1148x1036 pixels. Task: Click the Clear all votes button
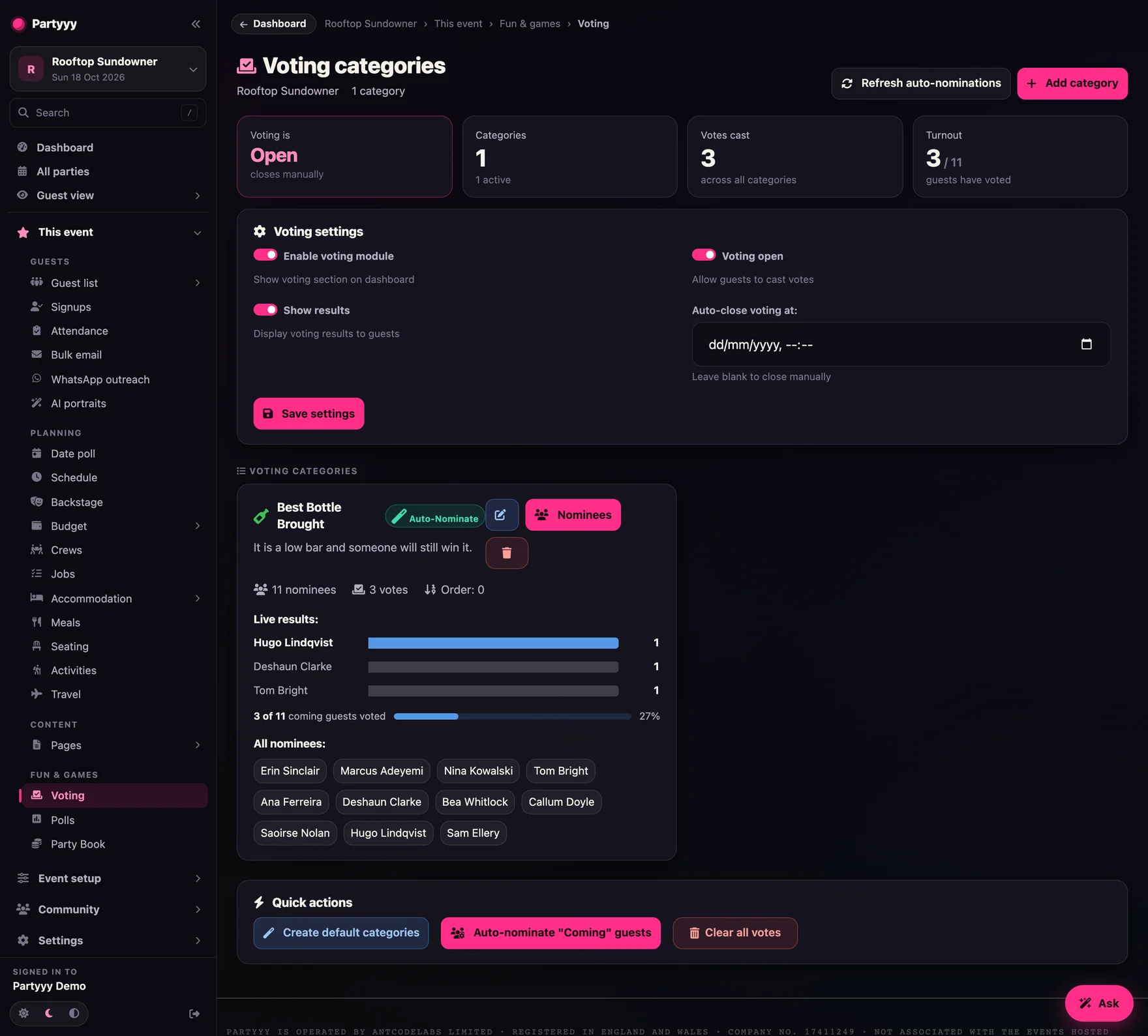(735, 934)
